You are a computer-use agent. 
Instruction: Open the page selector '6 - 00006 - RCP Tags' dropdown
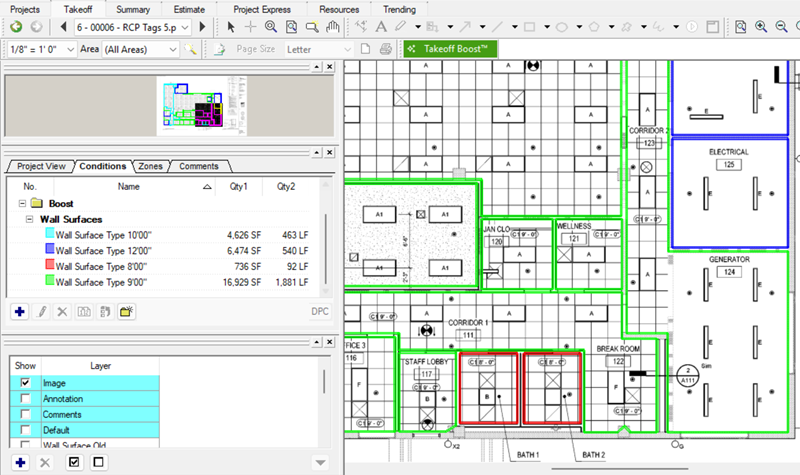133,28
